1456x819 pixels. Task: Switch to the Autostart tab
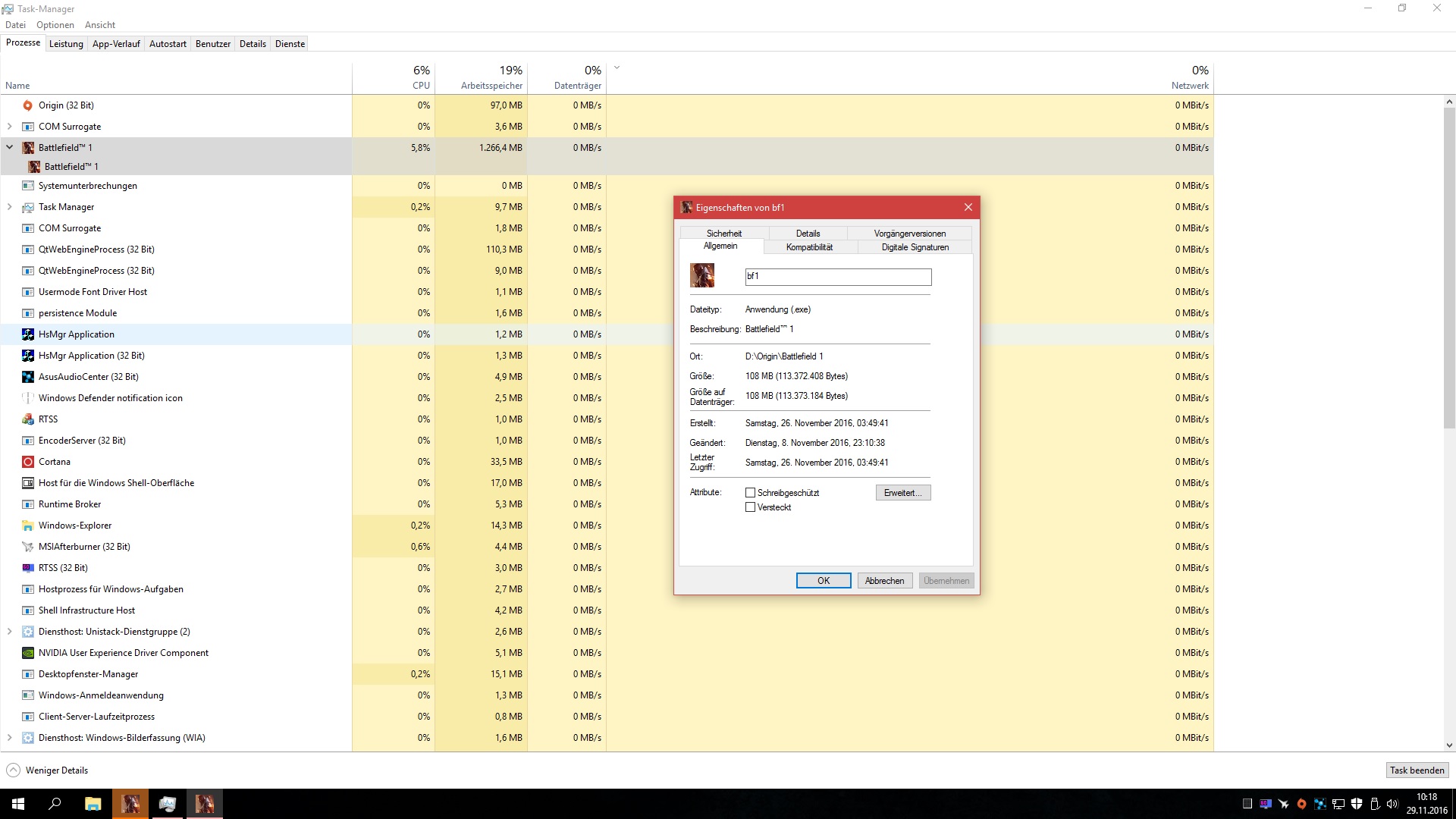point(168,44)
